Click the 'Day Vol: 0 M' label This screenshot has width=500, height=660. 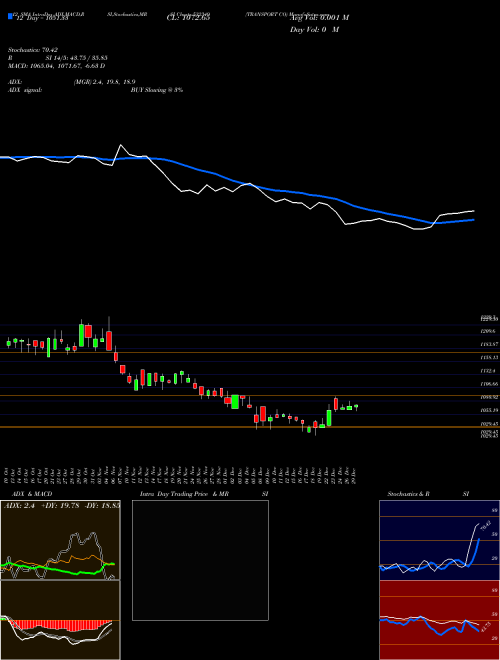point(314,30)
